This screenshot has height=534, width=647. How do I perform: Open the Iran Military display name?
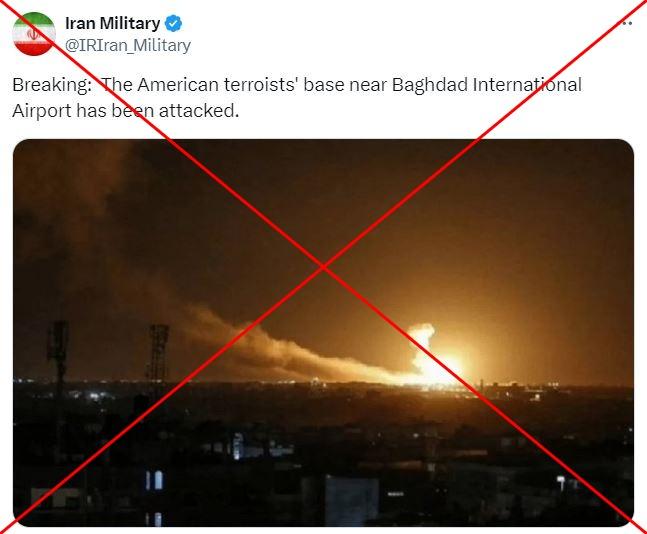[112, 24]
